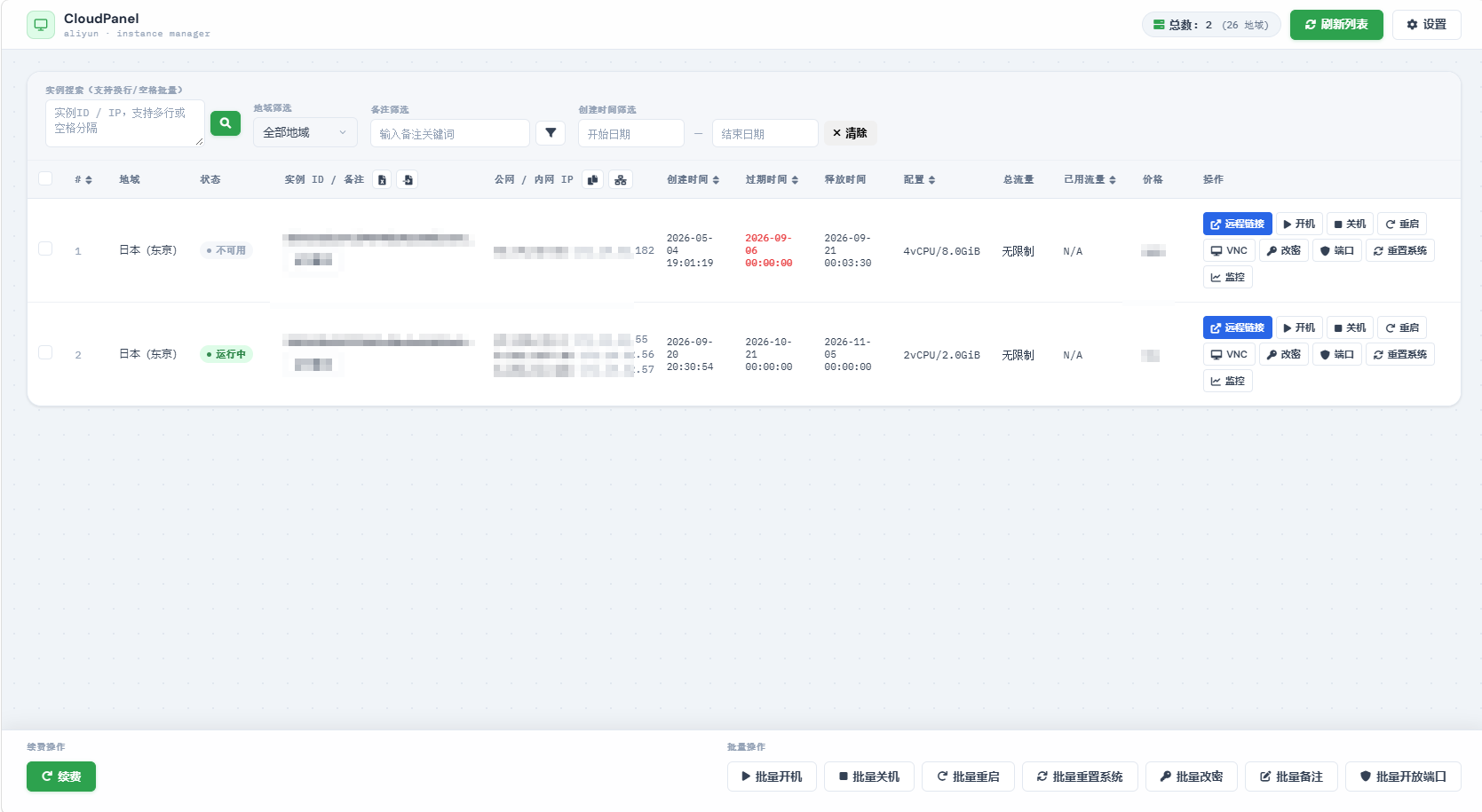Viewport: 1482px width, 812px height.
Task: Tick the checkbox for row 2 instance
Action: point(45,352)
